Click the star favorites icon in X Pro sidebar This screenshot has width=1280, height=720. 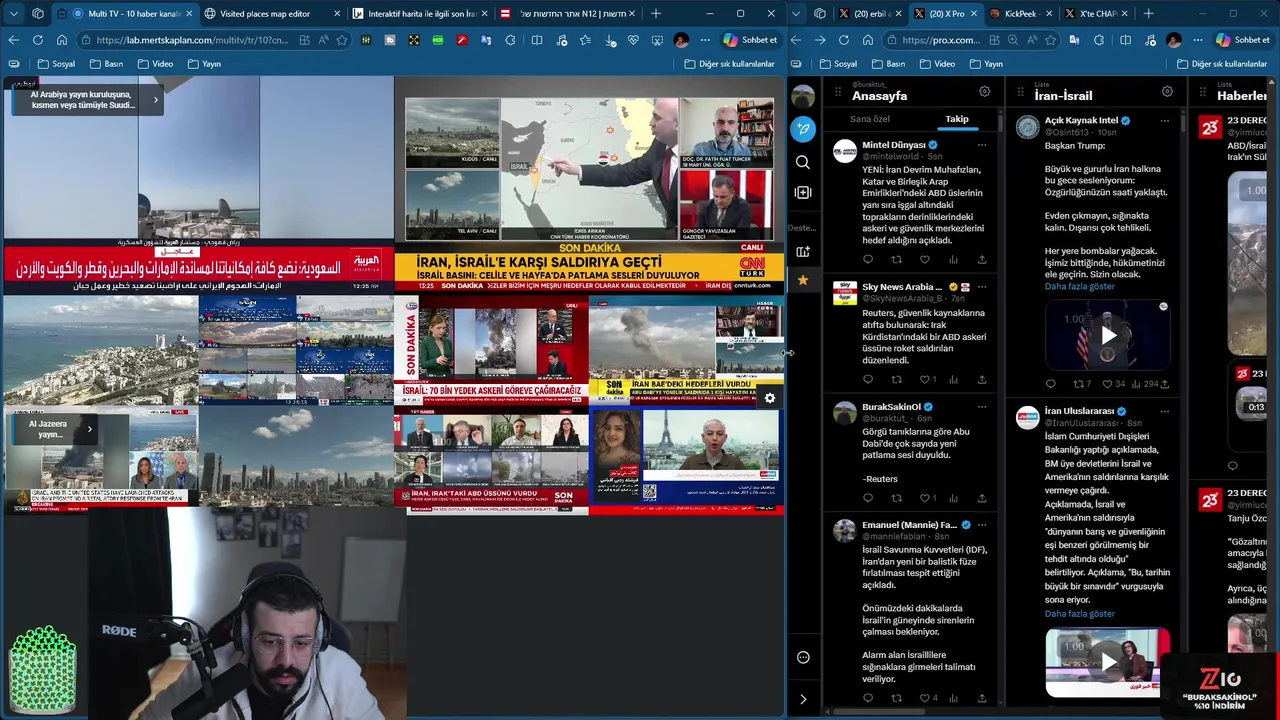[x=803, y=281]
